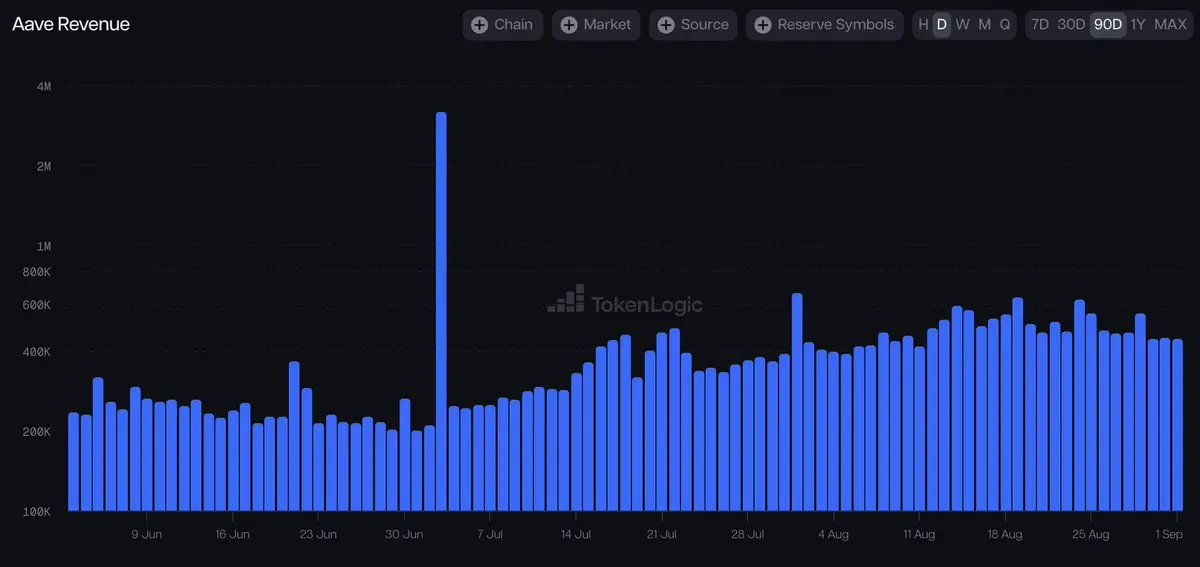Image resolution: width=1200 pixels, height=567 pixels.
Task: Switch to weekly (W) granularity
Action: 962,25
